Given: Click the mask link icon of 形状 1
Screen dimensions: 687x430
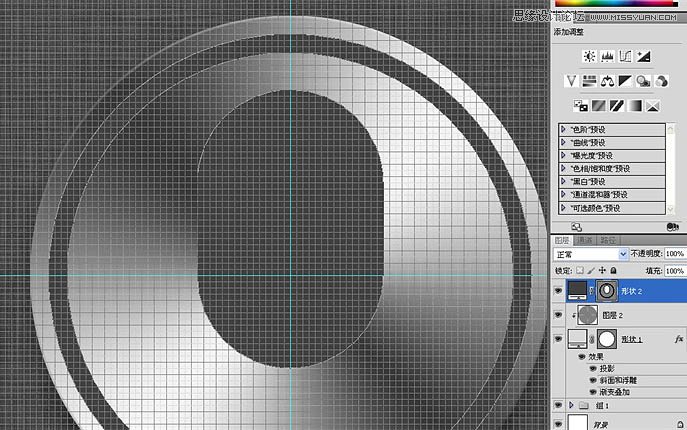Looking at the screenshot, I should coord(591,339).
